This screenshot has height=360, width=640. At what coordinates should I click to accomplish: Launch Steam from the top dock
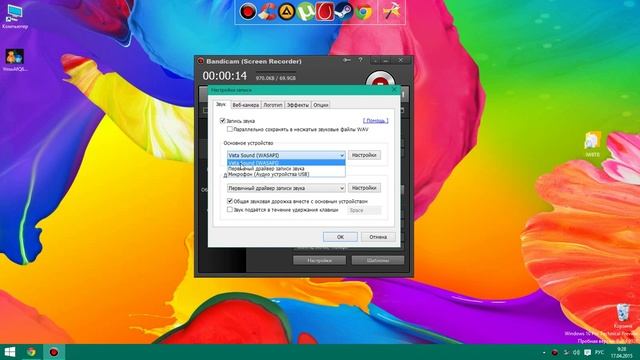point(343,11)
